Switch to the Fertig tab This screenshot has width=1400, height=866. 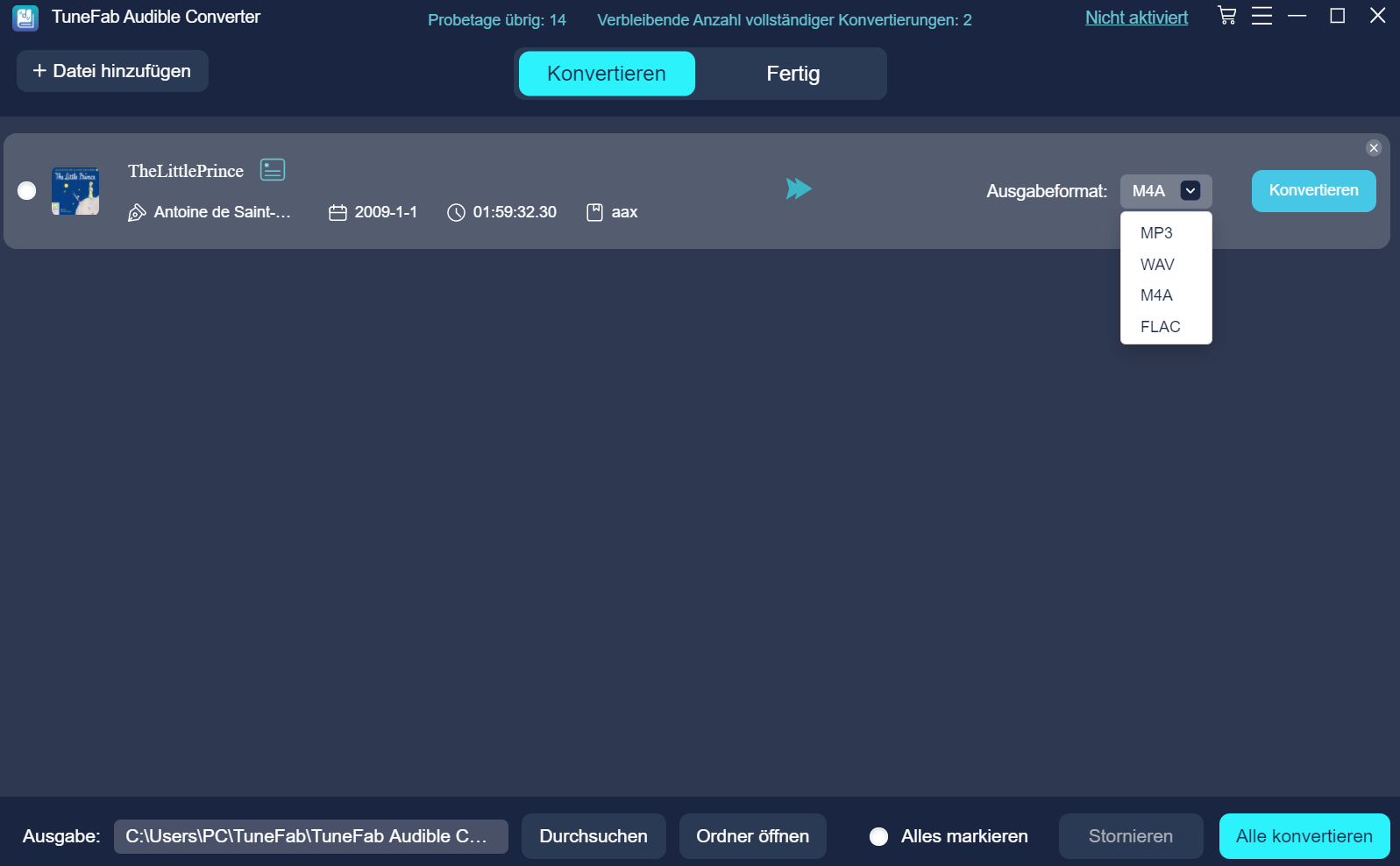point(793,74)
